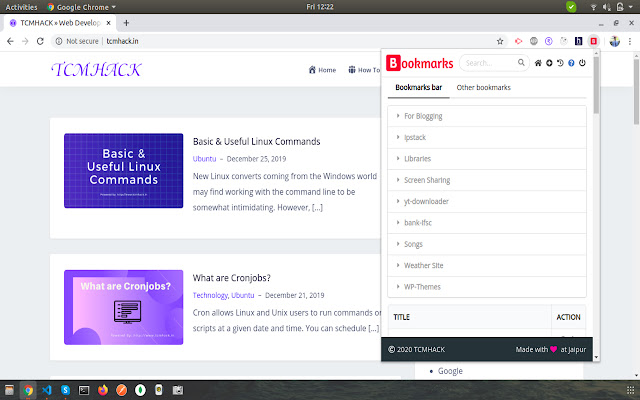Image resolution: width=640 pixels, height=400 pixels.
Task: Open Skype from the dock
Action: [65, 390]
